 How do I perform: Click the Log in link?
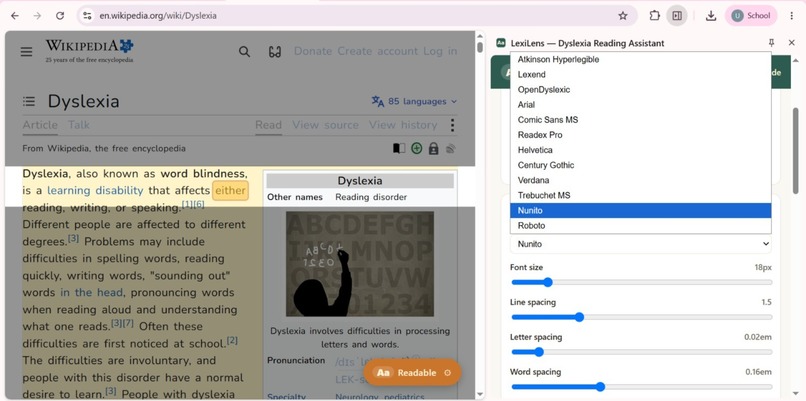tap(440, 51)
